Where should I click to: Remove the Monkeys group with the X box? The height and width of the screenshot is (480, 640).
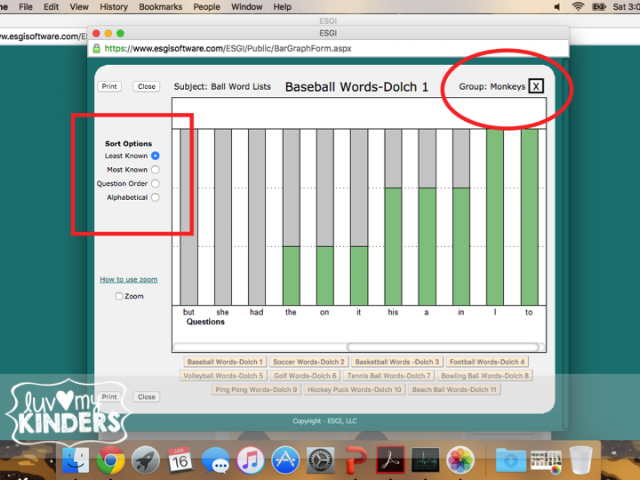click(x=536, y=86)
